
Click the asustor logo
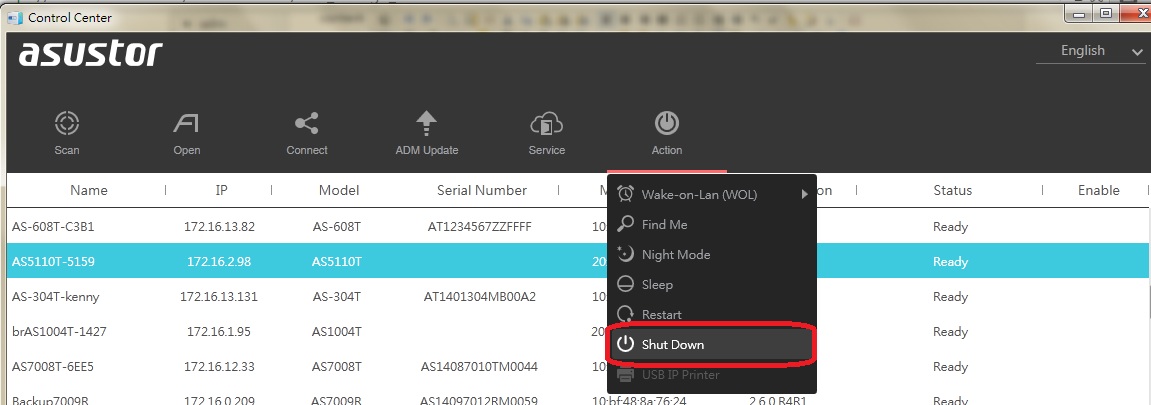pyautogui.click(x=90, y=54)
